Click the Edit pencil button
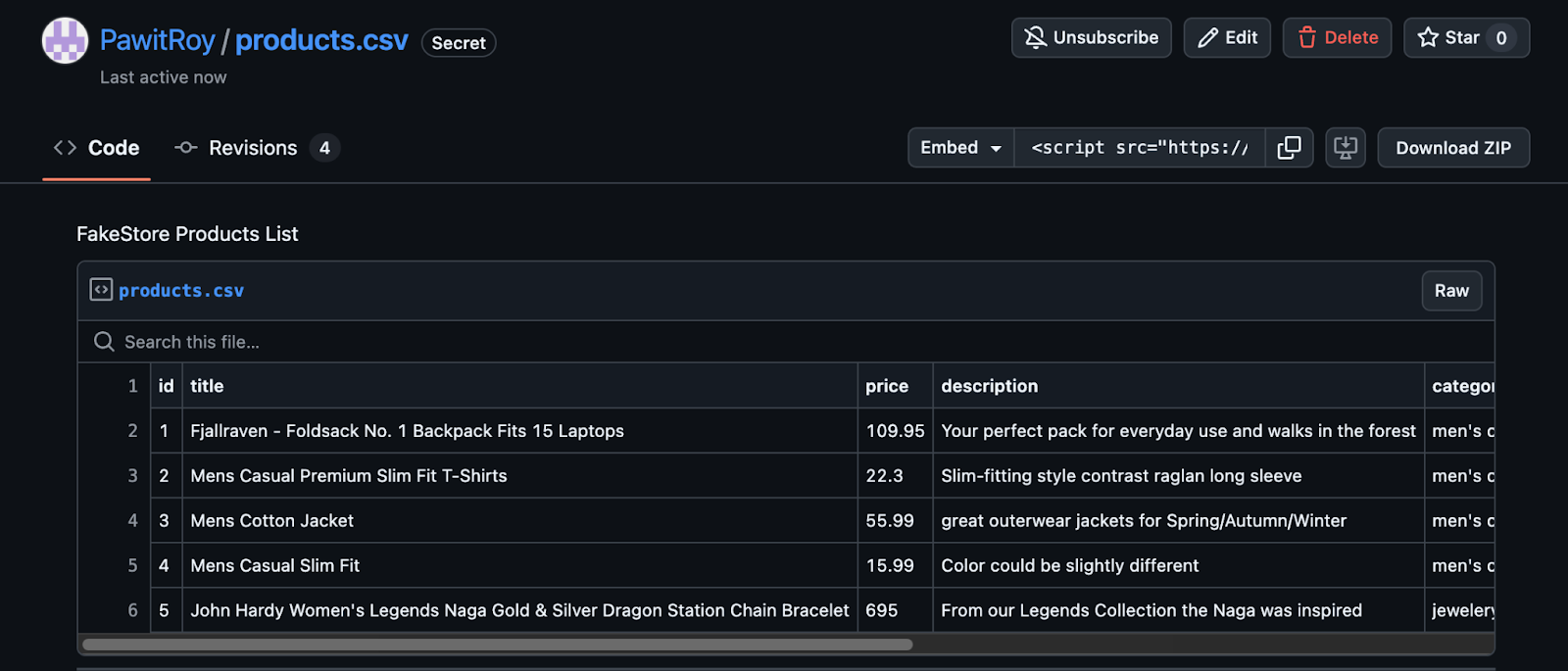 [1227, 38]
